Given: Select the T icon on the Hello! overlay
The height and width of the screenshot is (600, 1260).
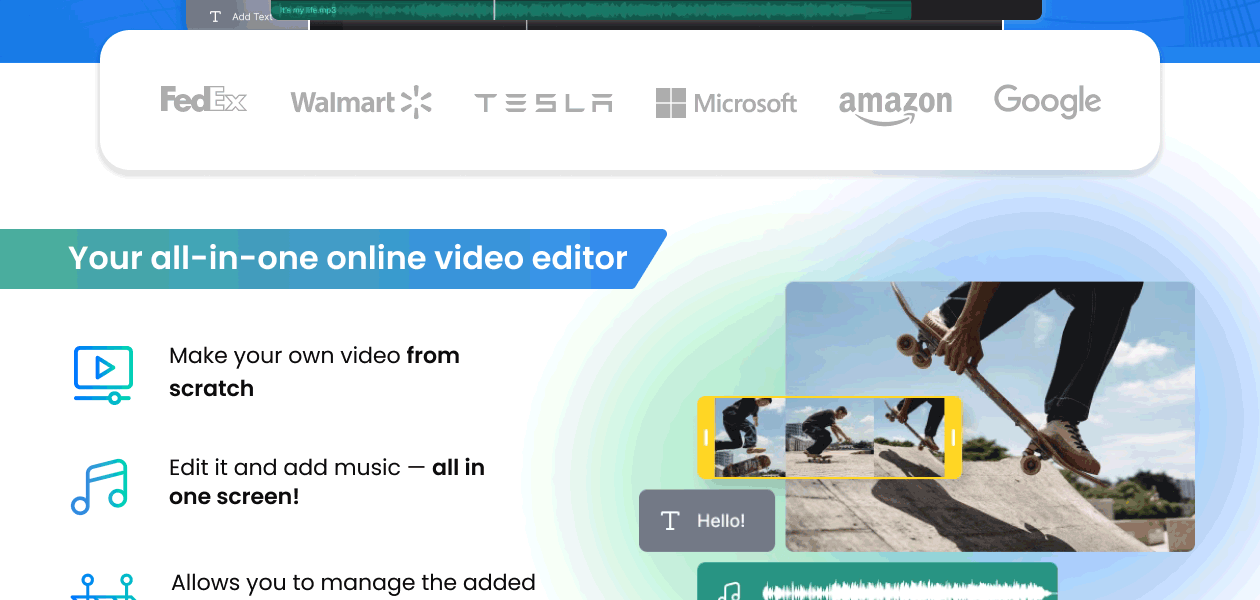Looking at the screenshot, I should click(x=669, y=520).
